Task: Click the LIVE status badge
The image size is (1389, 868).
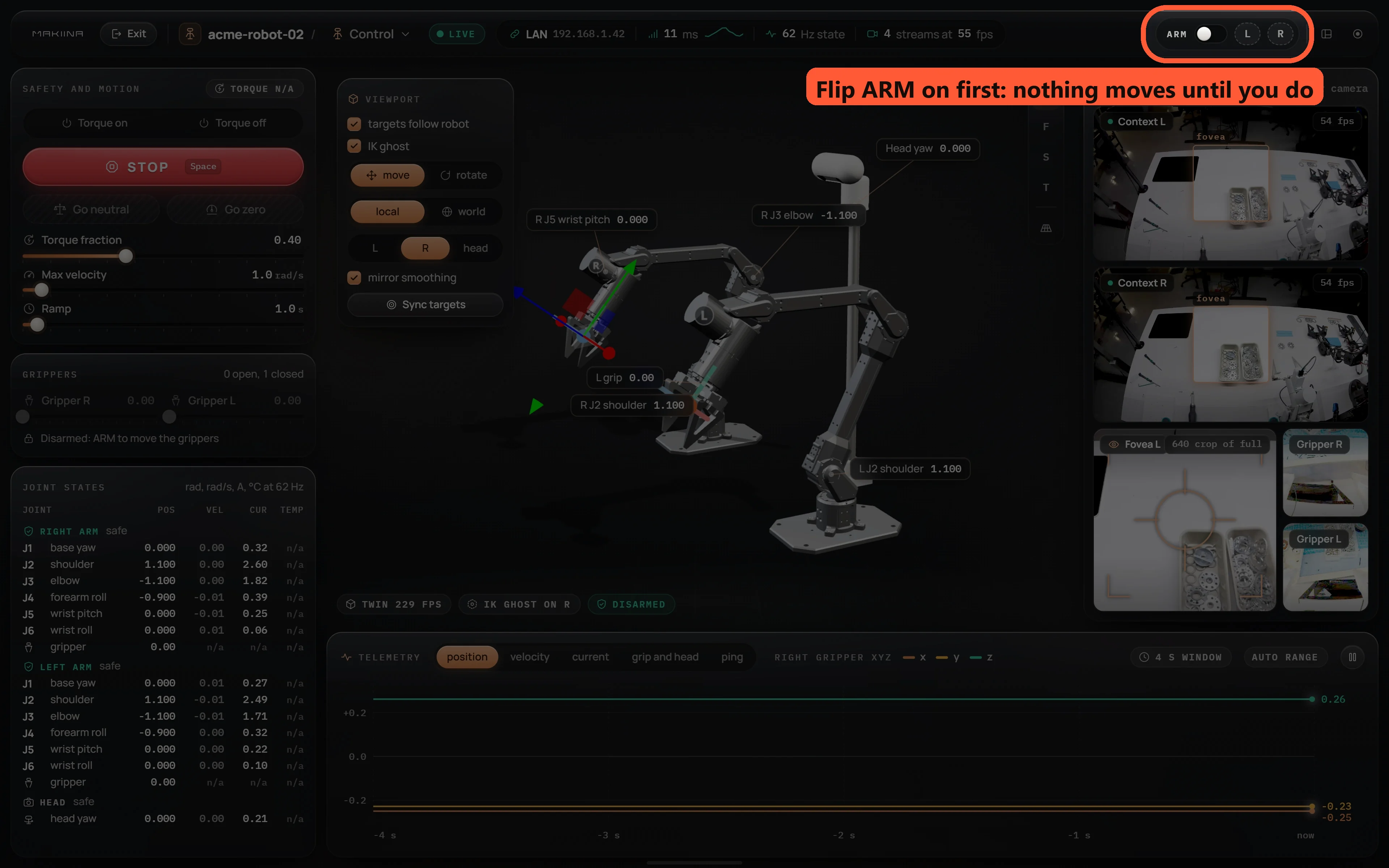Action: tap(456, 34)
